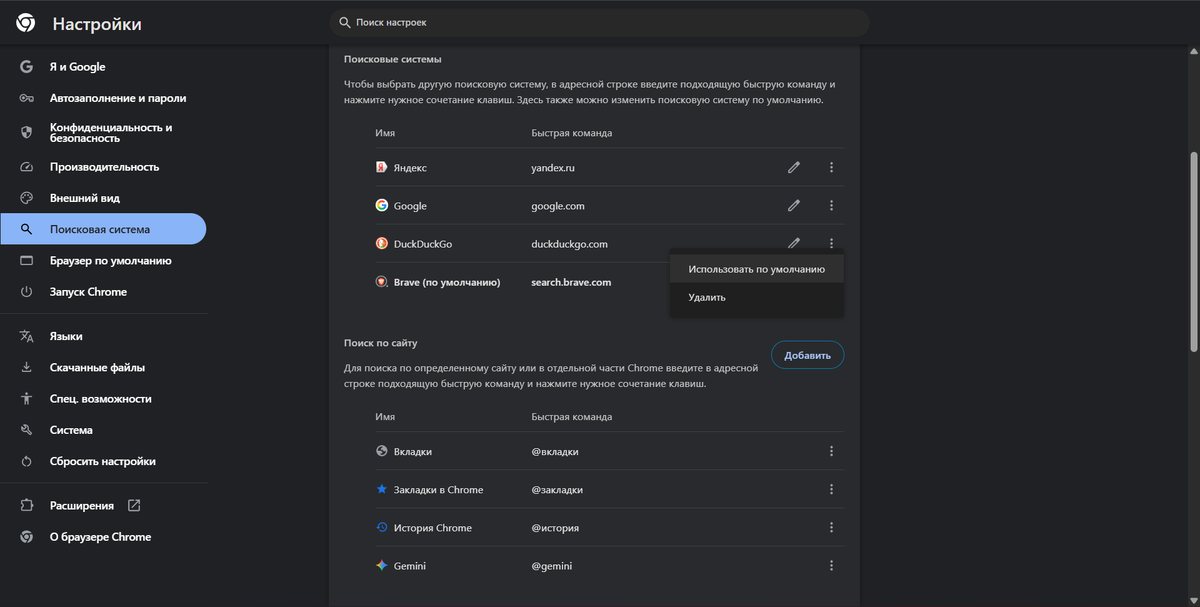Click the Производительность gauge icon

27,167
